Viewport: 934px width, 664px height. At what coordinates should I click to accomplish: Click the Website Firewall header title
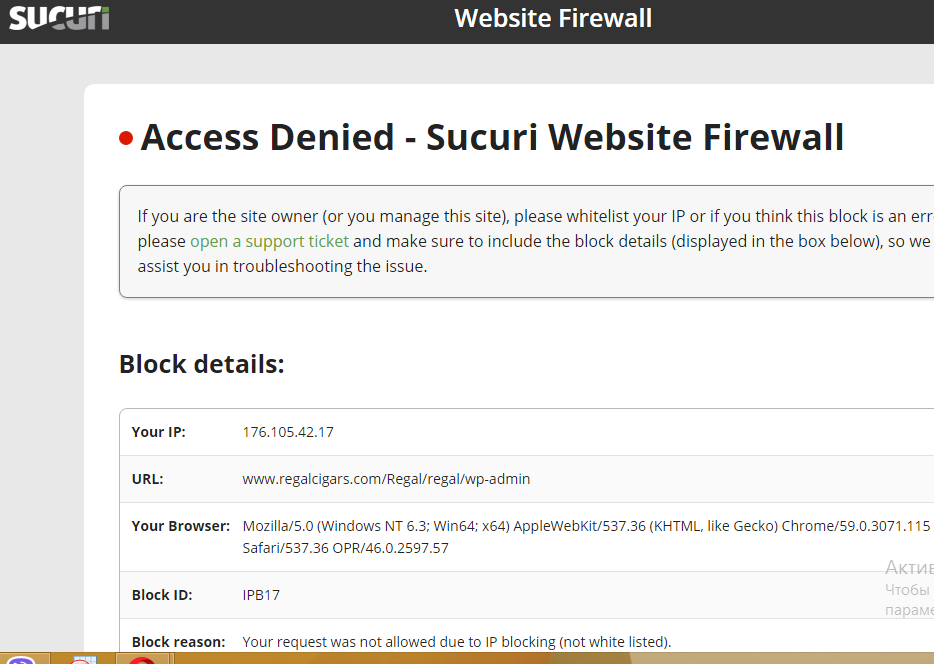(553, 18)
